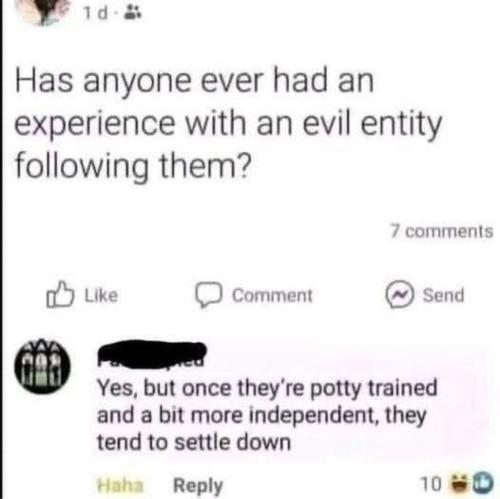Viewport: 500px width, 499px height.
Task: View the 10 reactions count
Action: (x=431, y=484)
